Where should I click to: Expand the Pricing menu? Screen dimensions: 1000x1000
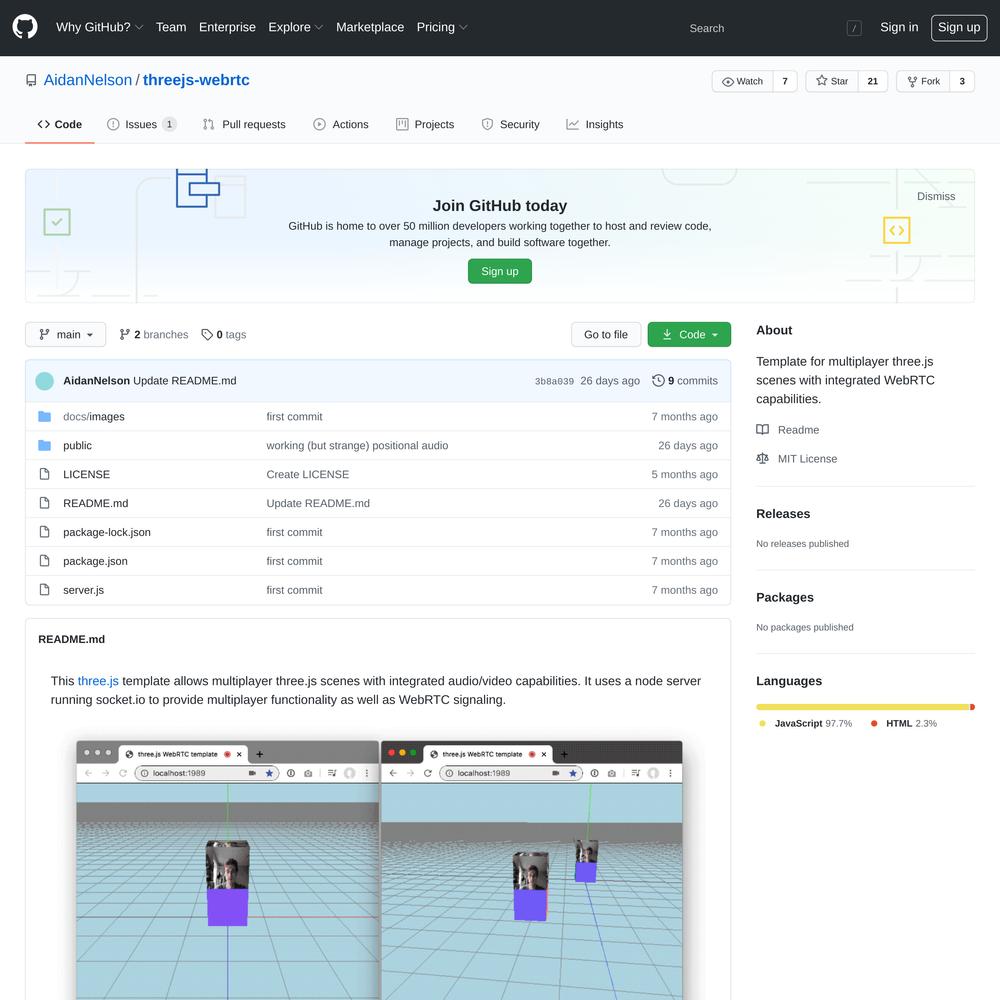point(442,27)
